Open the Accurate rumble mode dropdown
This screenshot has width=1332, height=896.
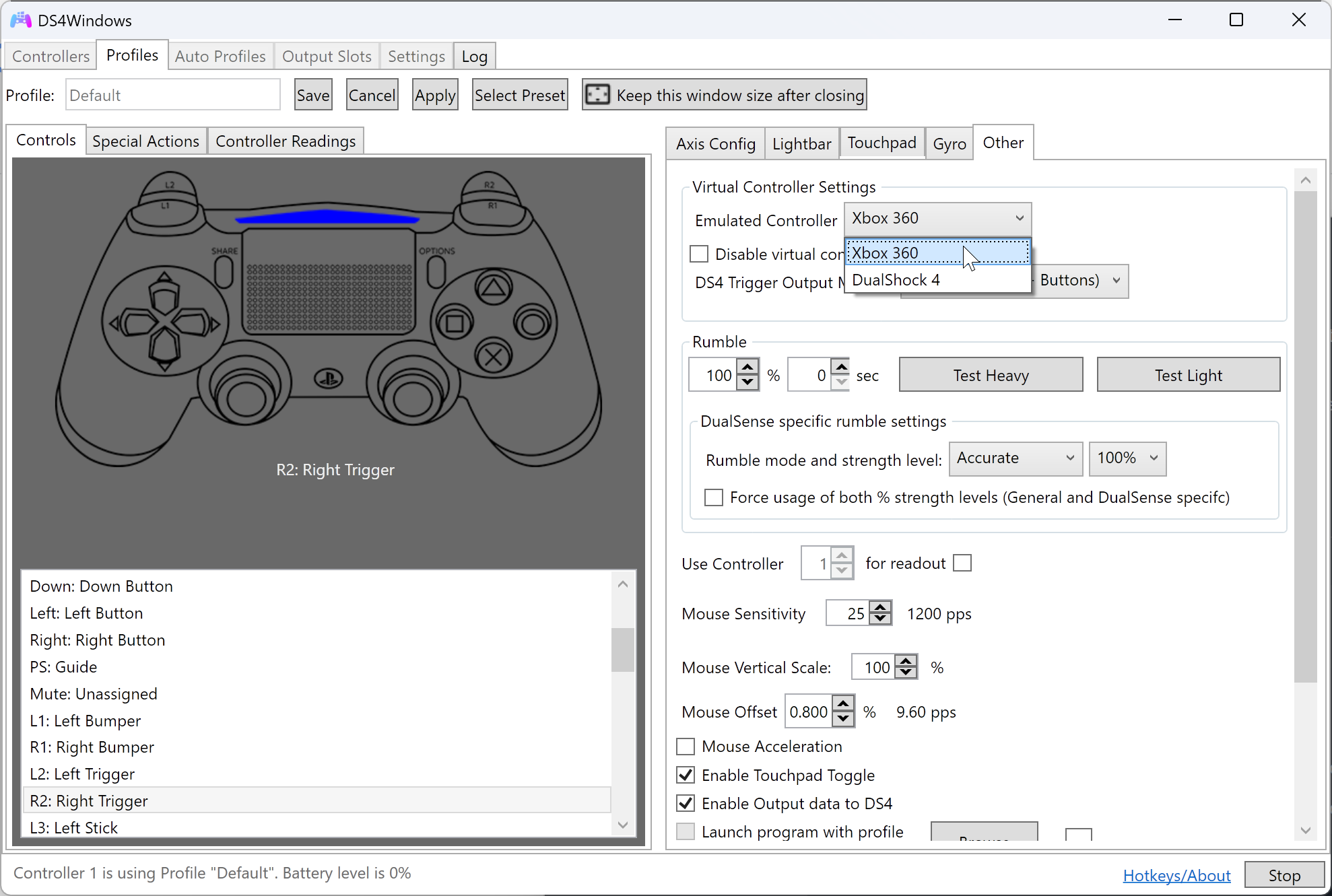[1015, 458]
